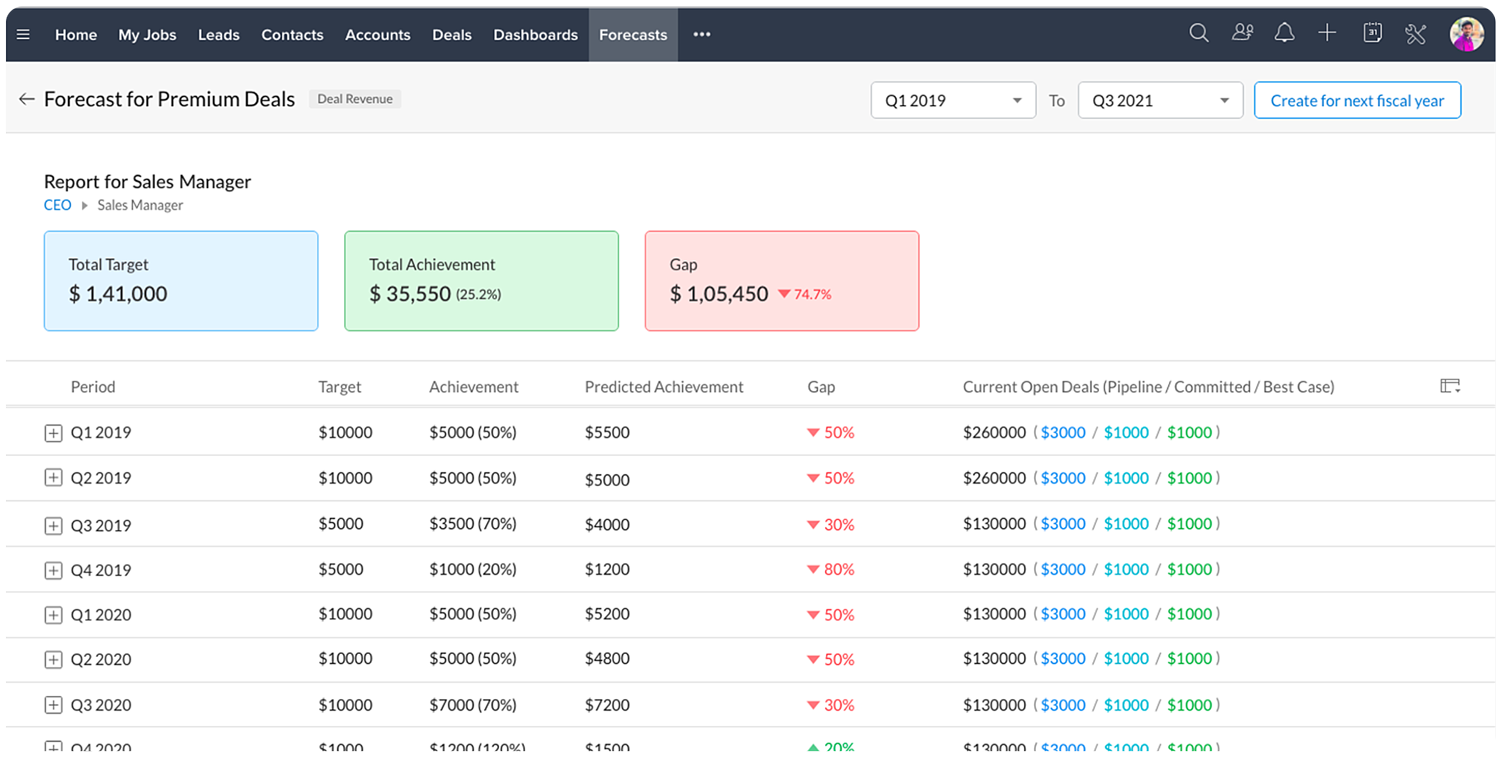The image size is (1500, 757).
Task: Click the Total Target card
Action: click(181, 281)
